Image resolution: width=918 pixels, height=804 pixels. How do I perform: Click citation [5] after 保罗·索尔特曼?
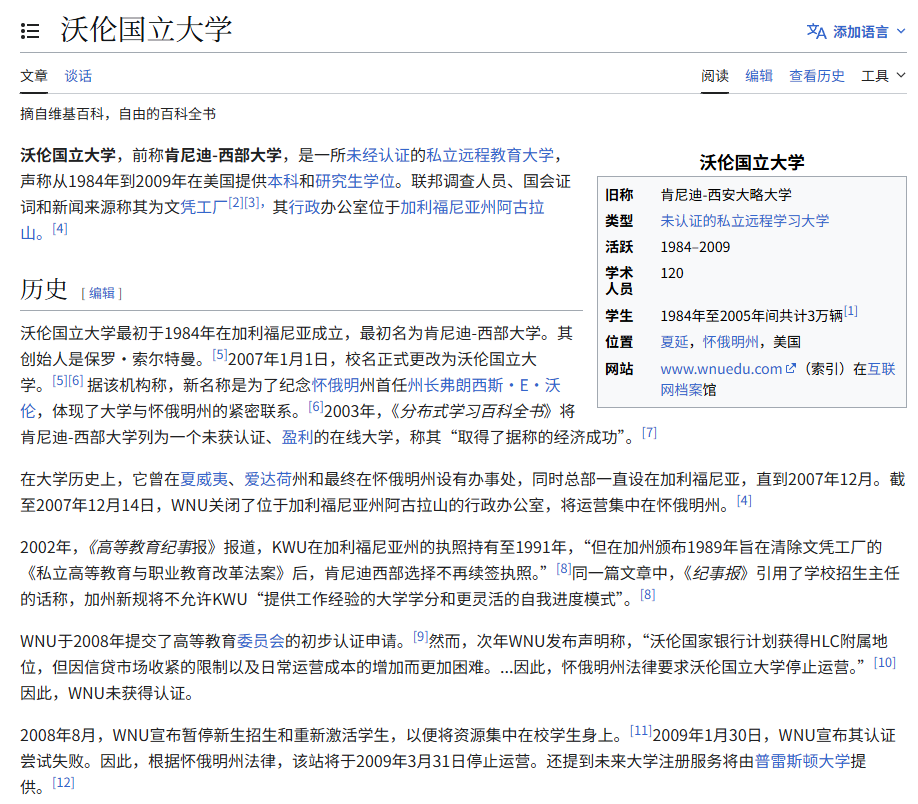220,354
